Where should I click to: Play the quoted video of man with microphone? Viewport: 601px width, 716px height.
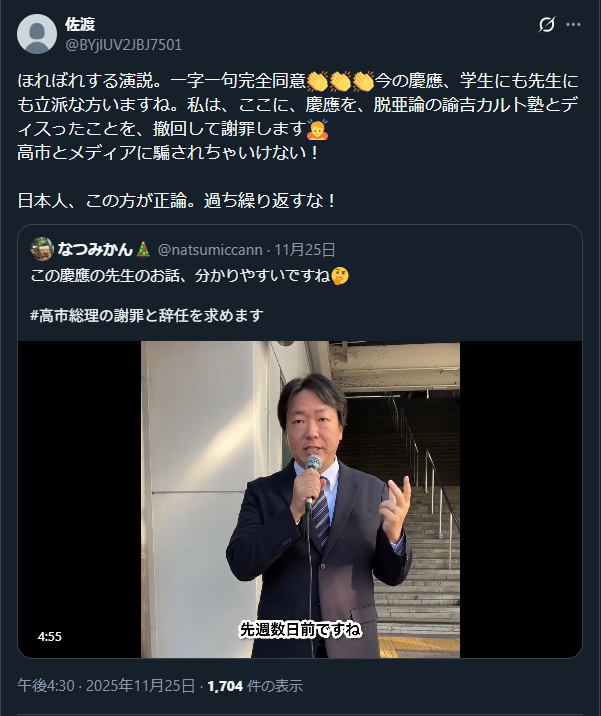click(x=300, y=500)
